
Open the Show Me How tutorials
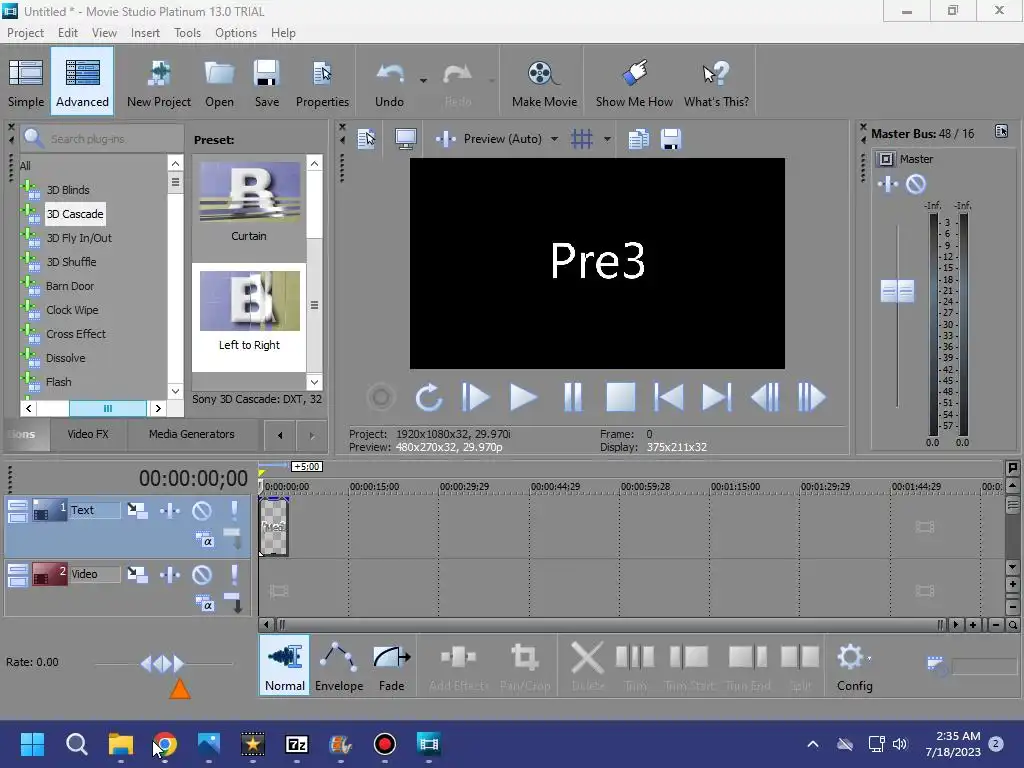pyautogui.click(x=634, y=82)
